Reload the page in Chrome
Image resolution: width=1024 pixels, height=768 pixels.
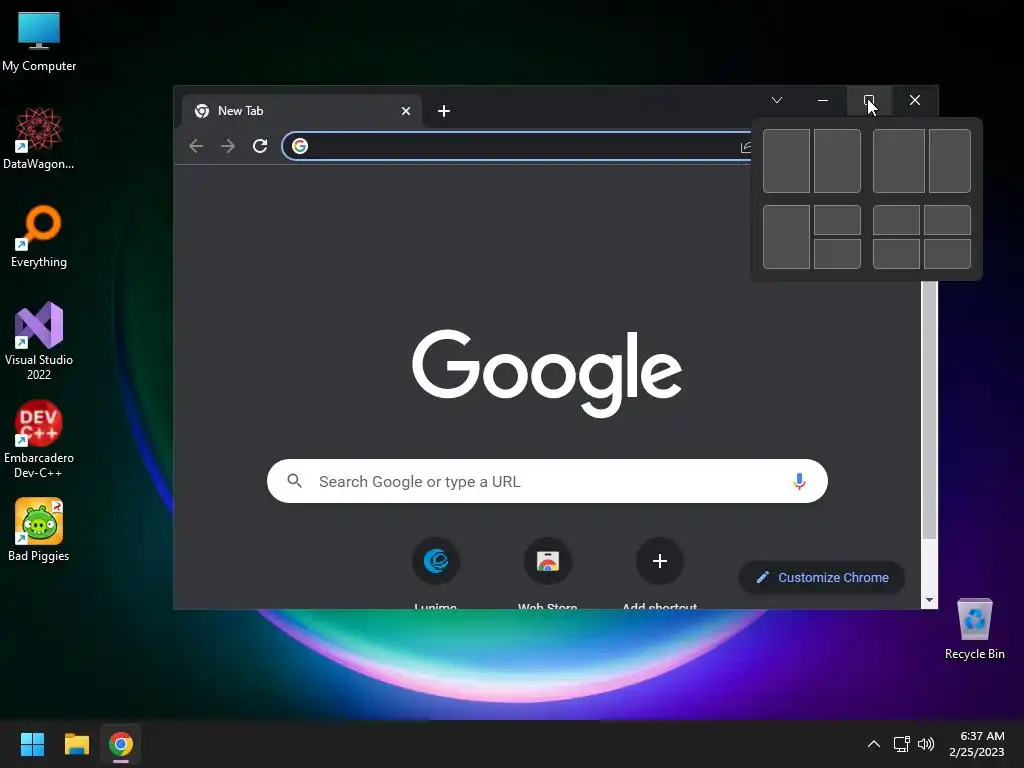pyautogui.click(x=260, y=146)
